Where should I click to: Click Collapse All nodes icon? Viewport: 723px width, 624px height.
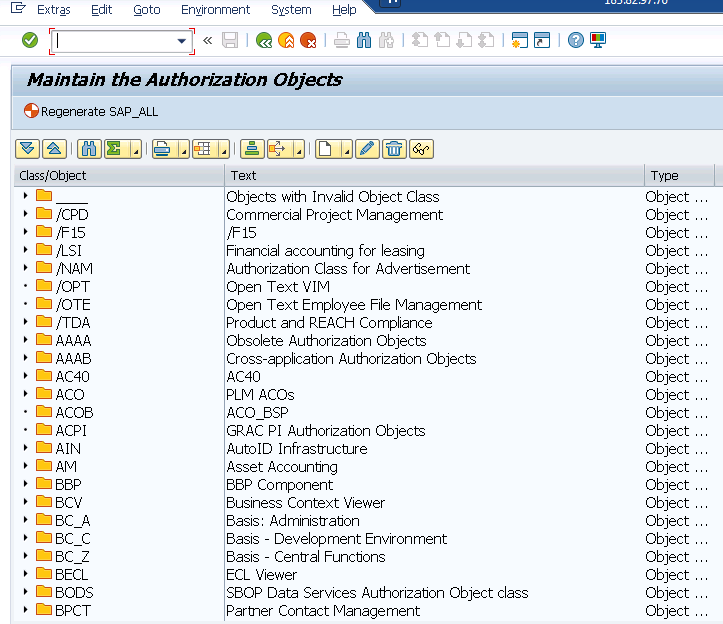pos(54,149)
